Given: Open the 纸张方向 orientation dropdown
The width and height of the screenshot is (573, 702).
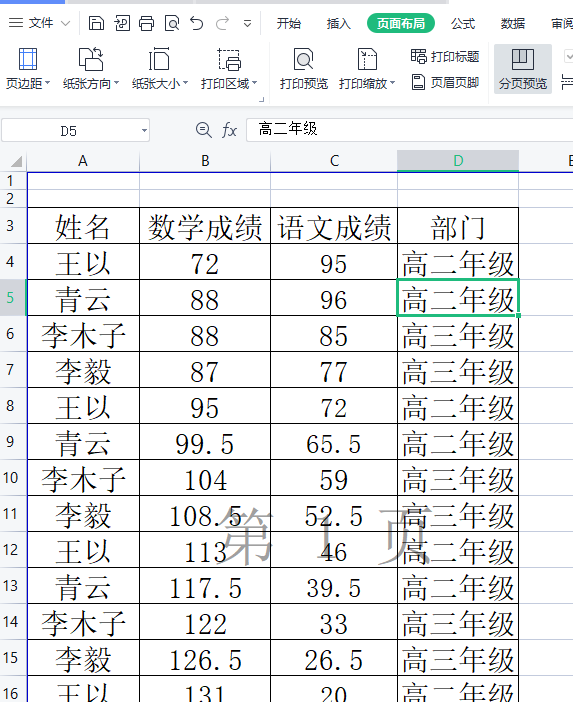Looking at the screenshot, I should [x=91, y=68].
